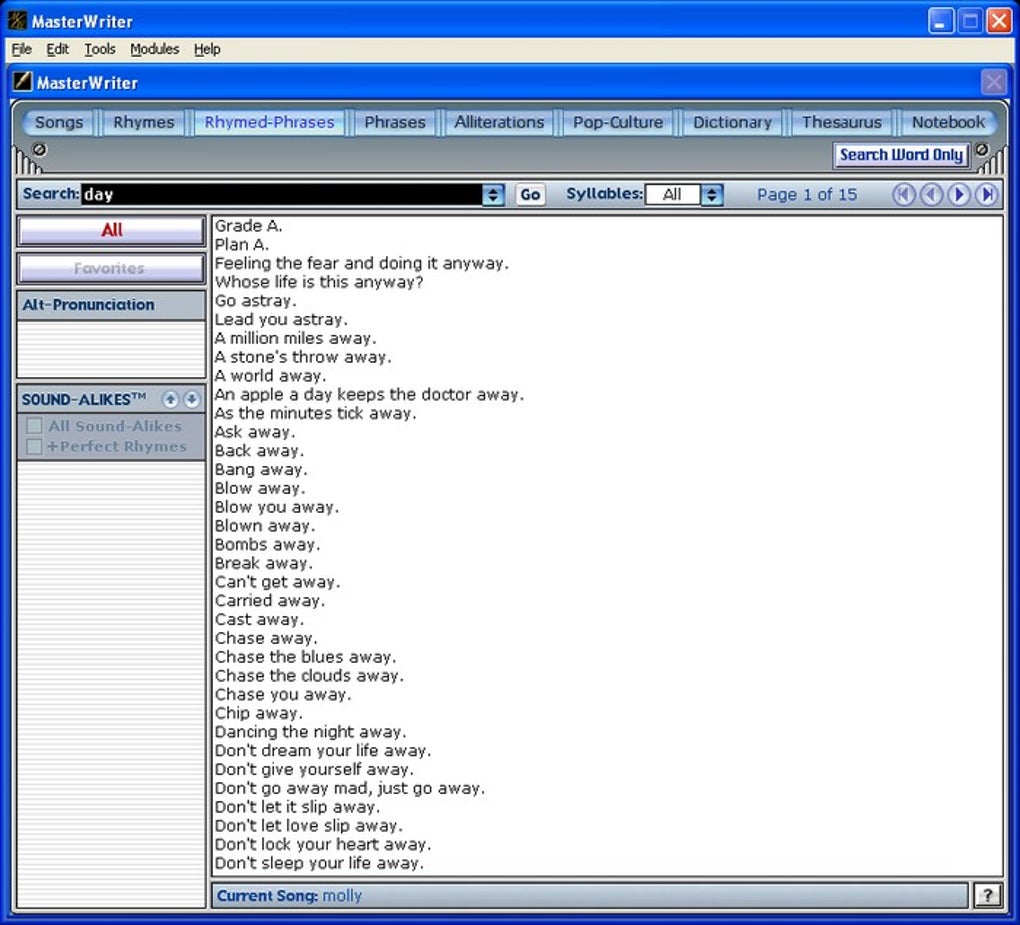Click the small circle icon at left corner
This screenshot has height=925, width=1020.
pos(40,150)
